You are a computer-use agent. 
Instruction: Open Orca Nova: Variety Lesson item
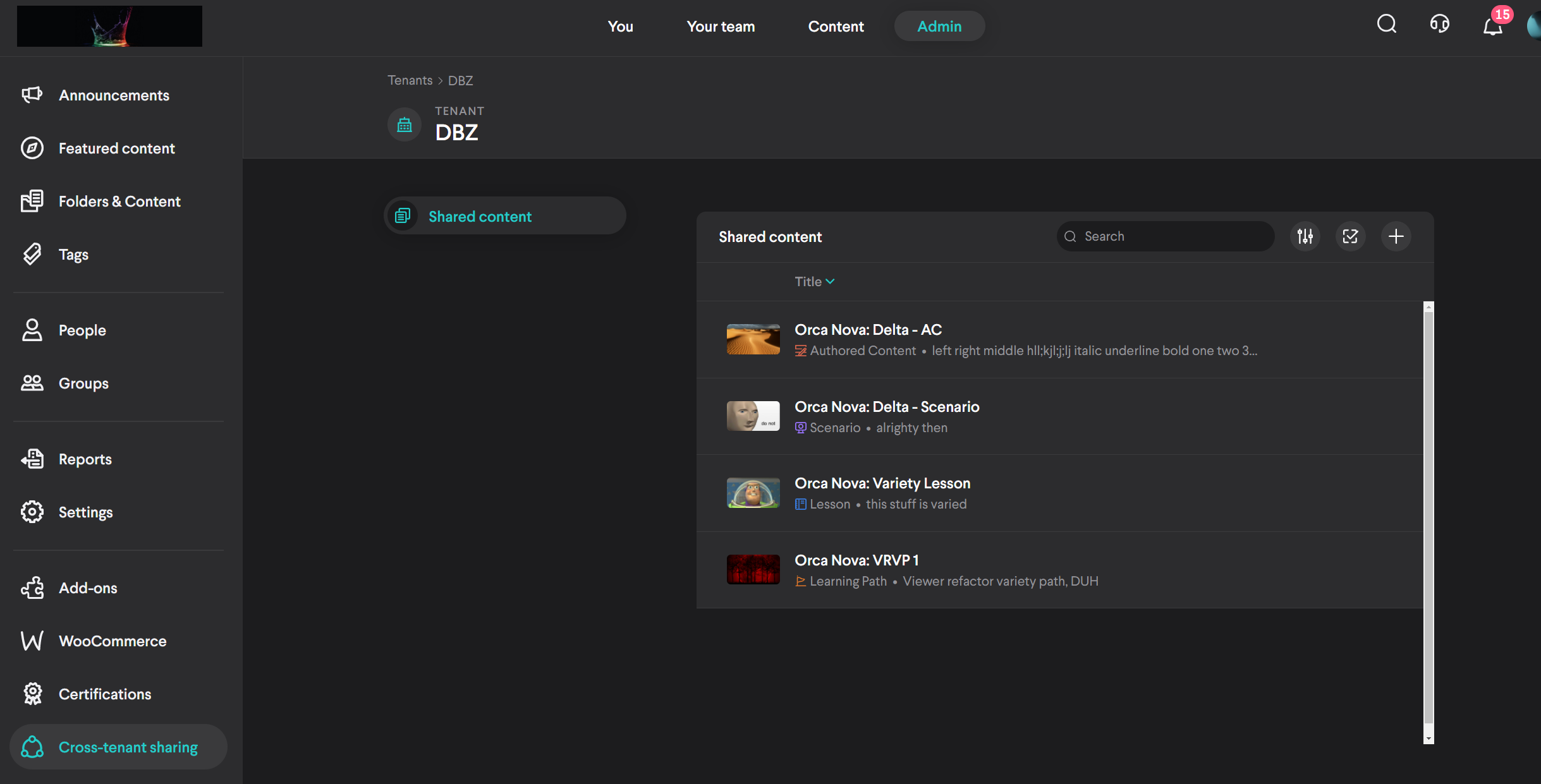(x=882, y=483)
